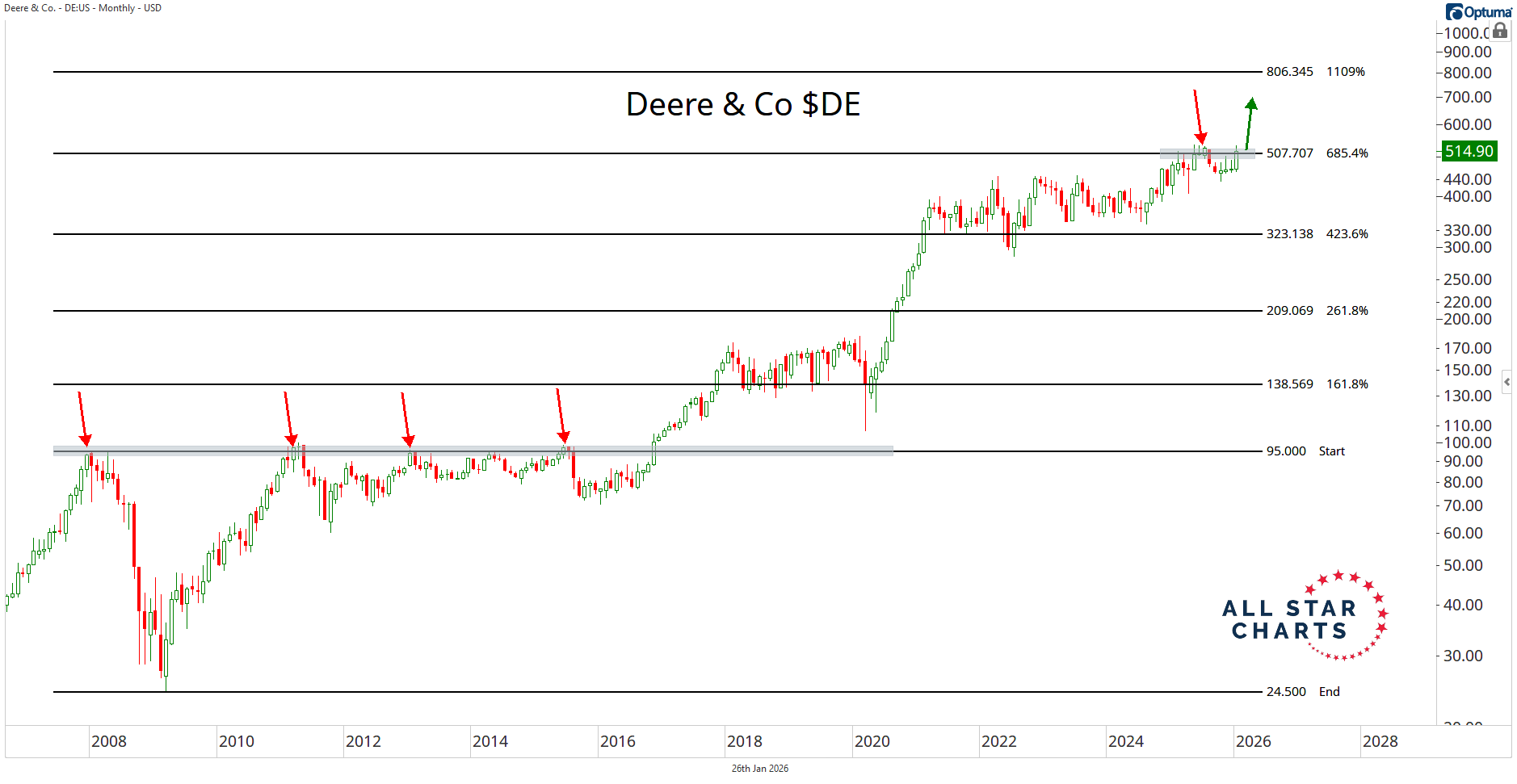Click the Optuma logo
This screenshot has width=1517, height=784.
coord(1478,12)
